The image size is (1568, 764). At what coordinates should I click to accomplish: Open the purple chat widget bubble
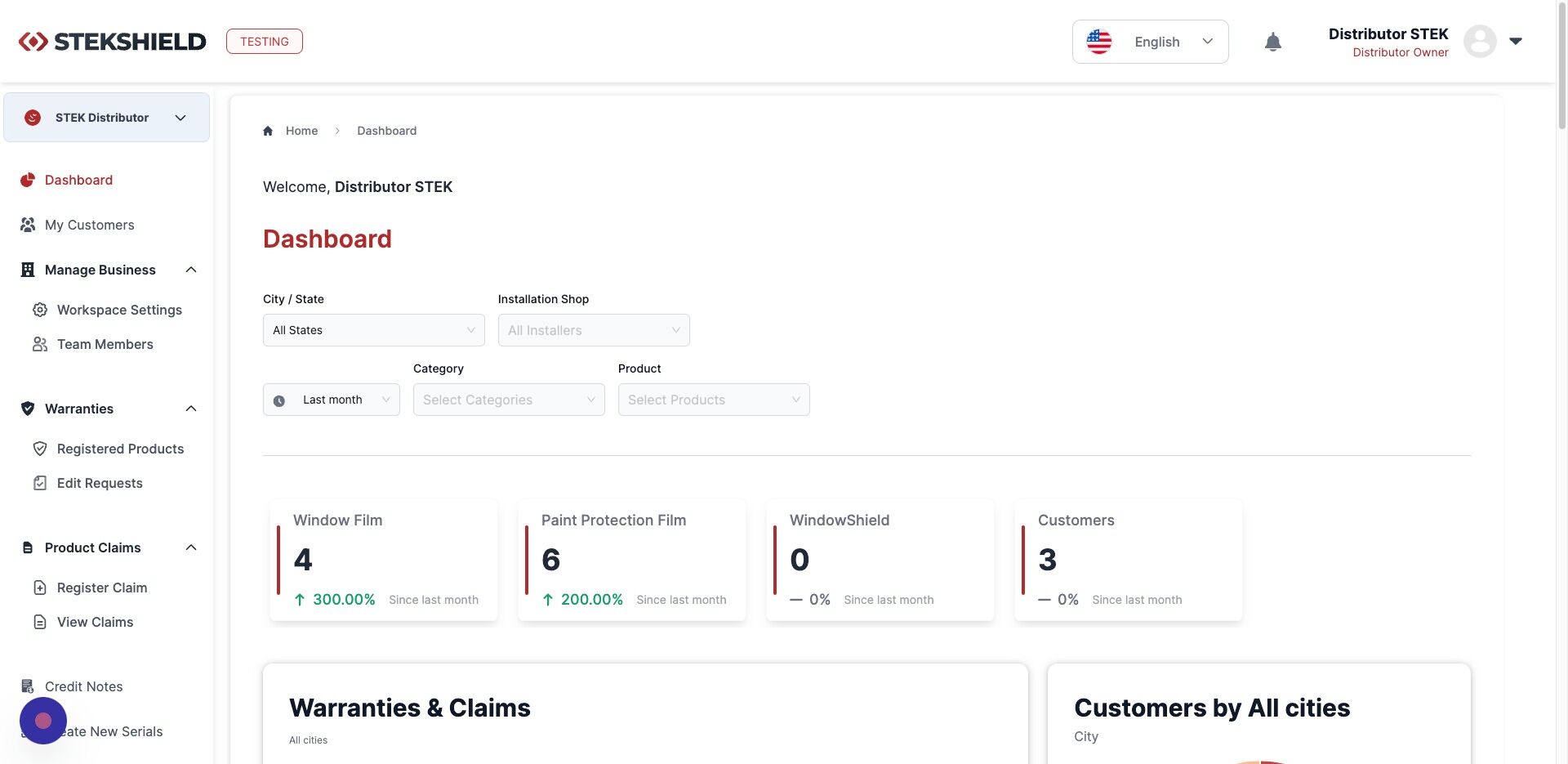click(x=43, y=721)
